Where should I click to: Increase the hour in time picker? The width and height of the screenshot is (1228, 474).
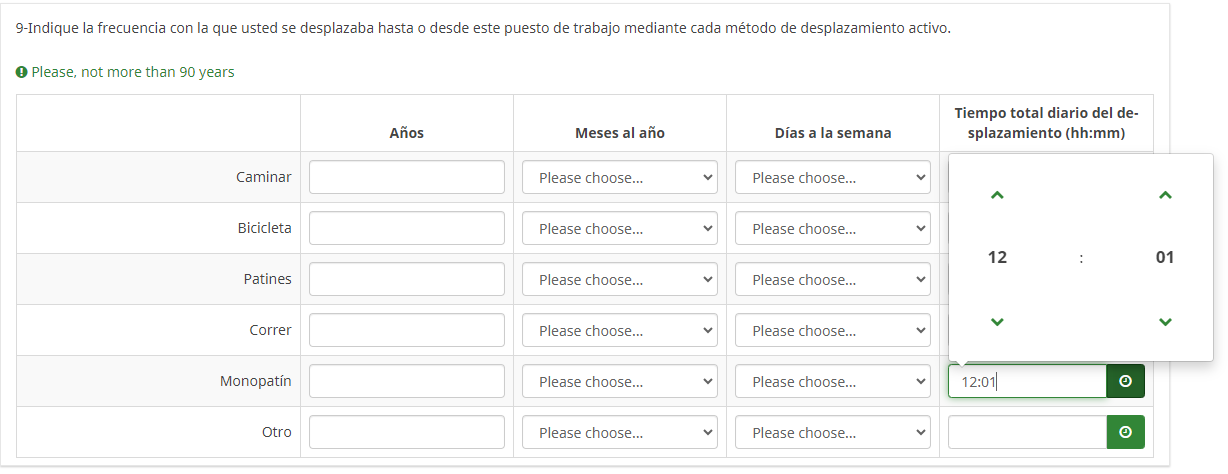tap(997, 196)
